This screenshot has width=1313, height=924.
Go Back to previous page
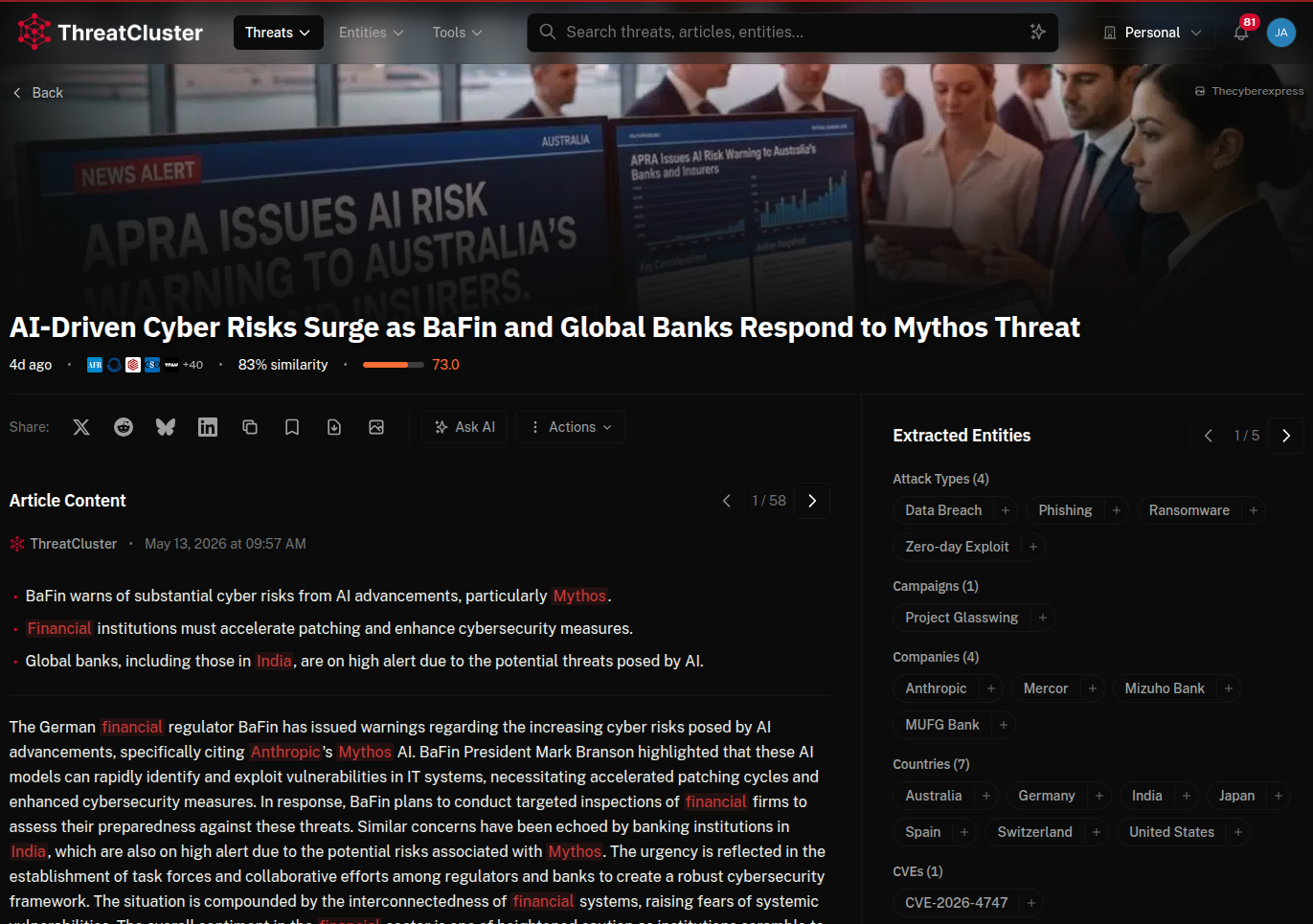(x=38, y=93)
